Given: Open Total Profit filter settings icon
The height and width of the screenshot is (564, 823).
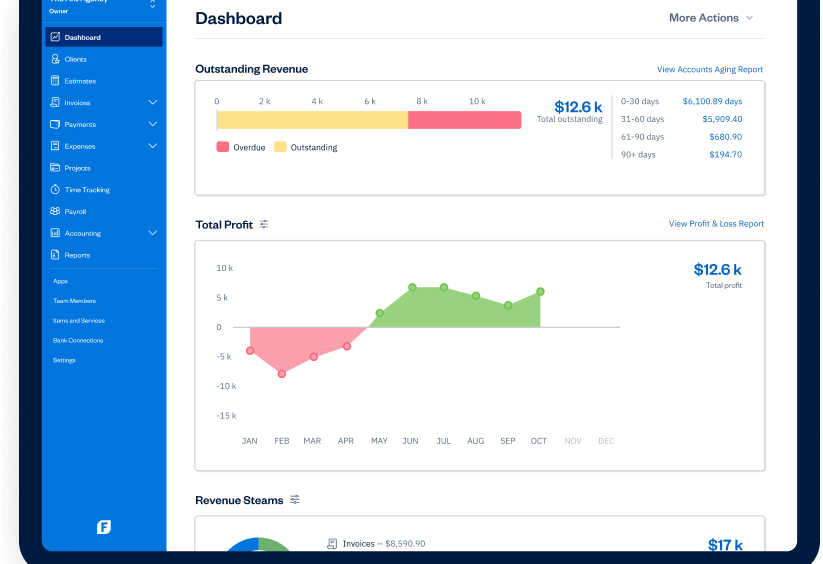Looking at the screenshot, I should 264,225.
